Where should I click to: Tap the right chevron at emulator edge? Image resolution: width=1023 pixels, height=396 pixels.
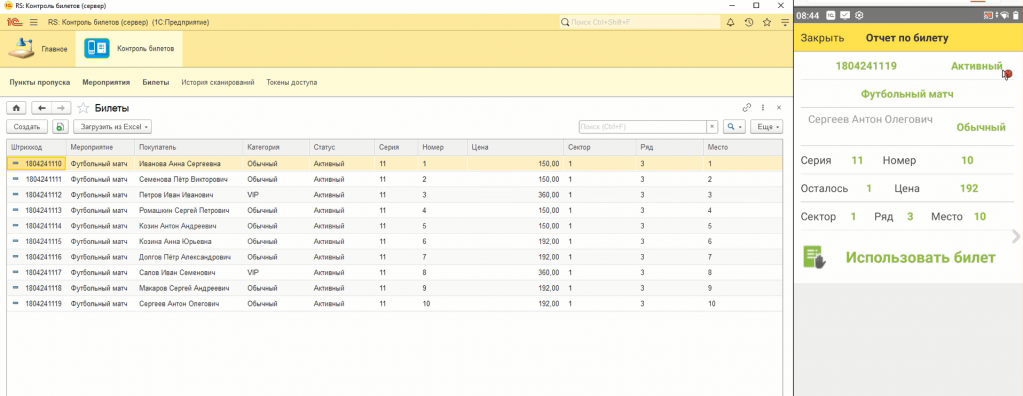(1016, 237)
